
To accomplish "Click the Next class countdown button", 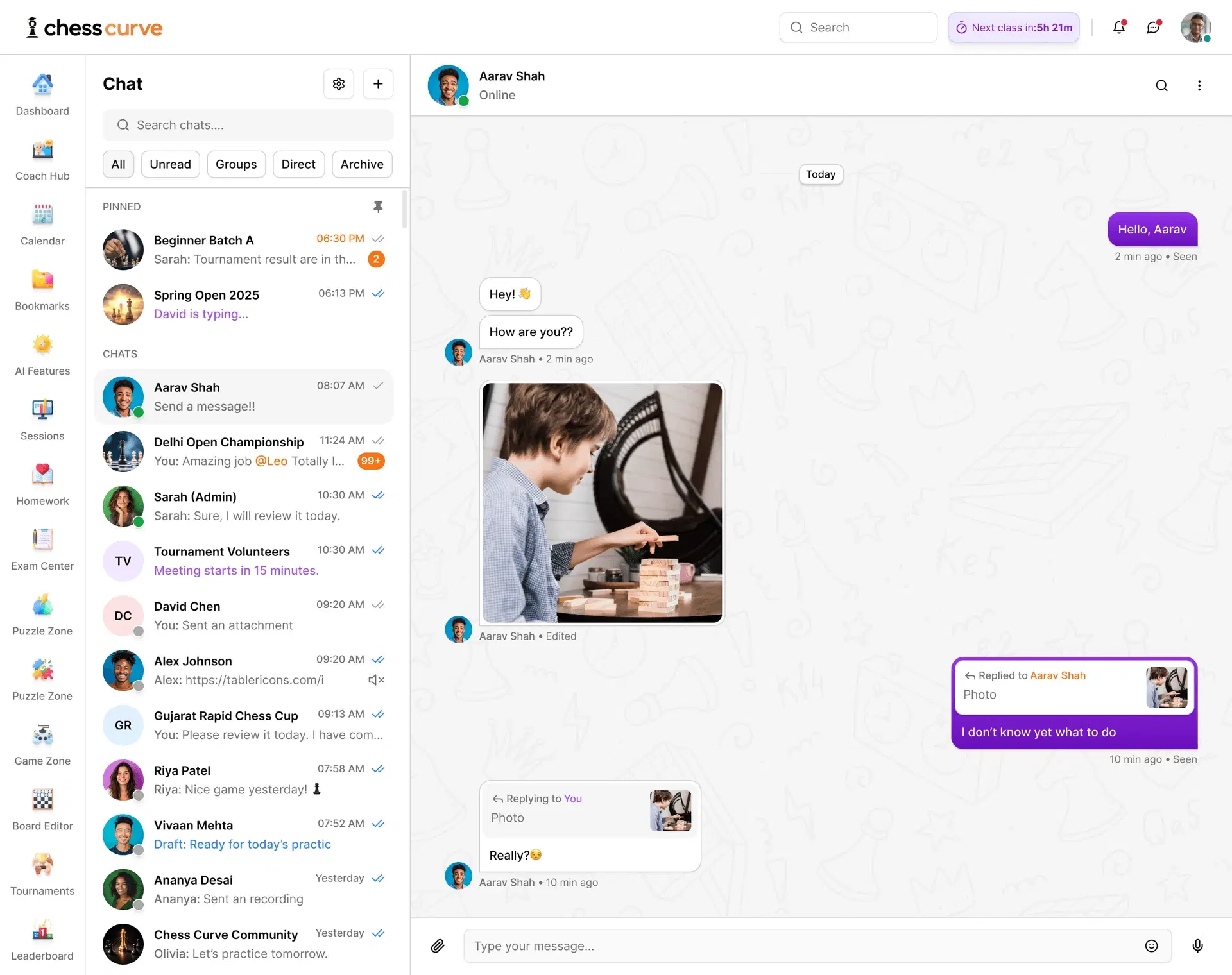I will 1014,28.
